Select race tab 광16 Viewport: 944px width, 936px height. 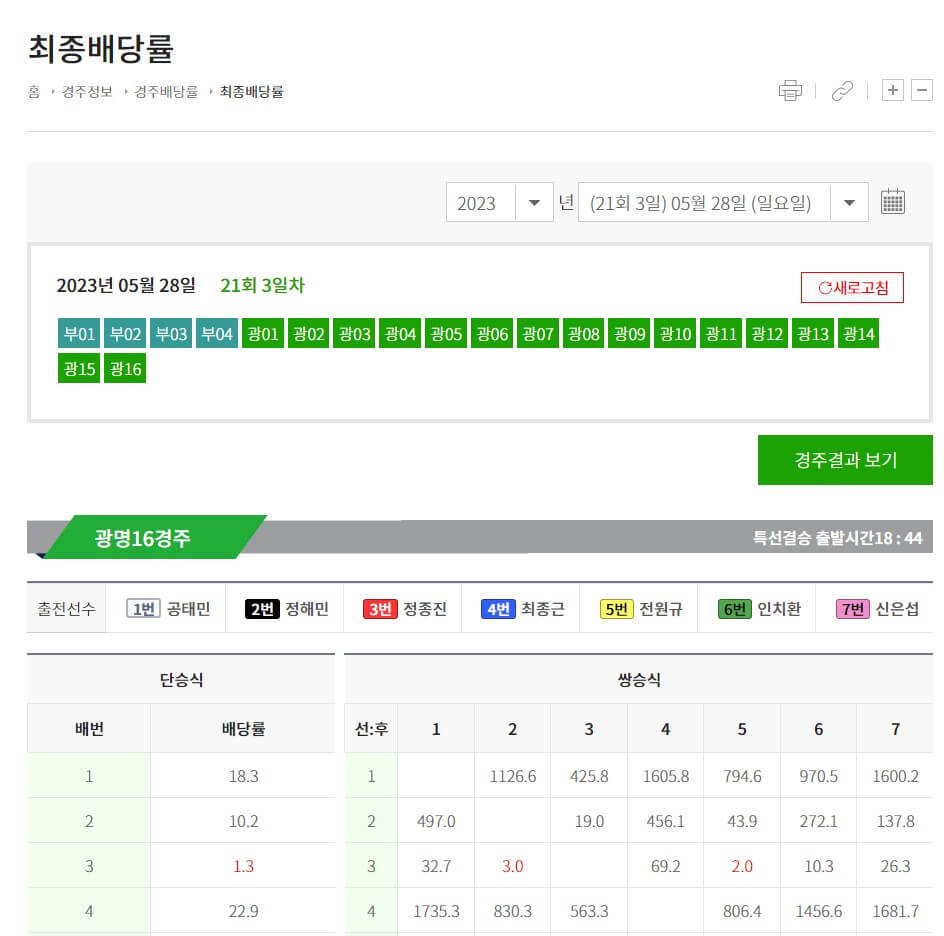pos(125,368)
